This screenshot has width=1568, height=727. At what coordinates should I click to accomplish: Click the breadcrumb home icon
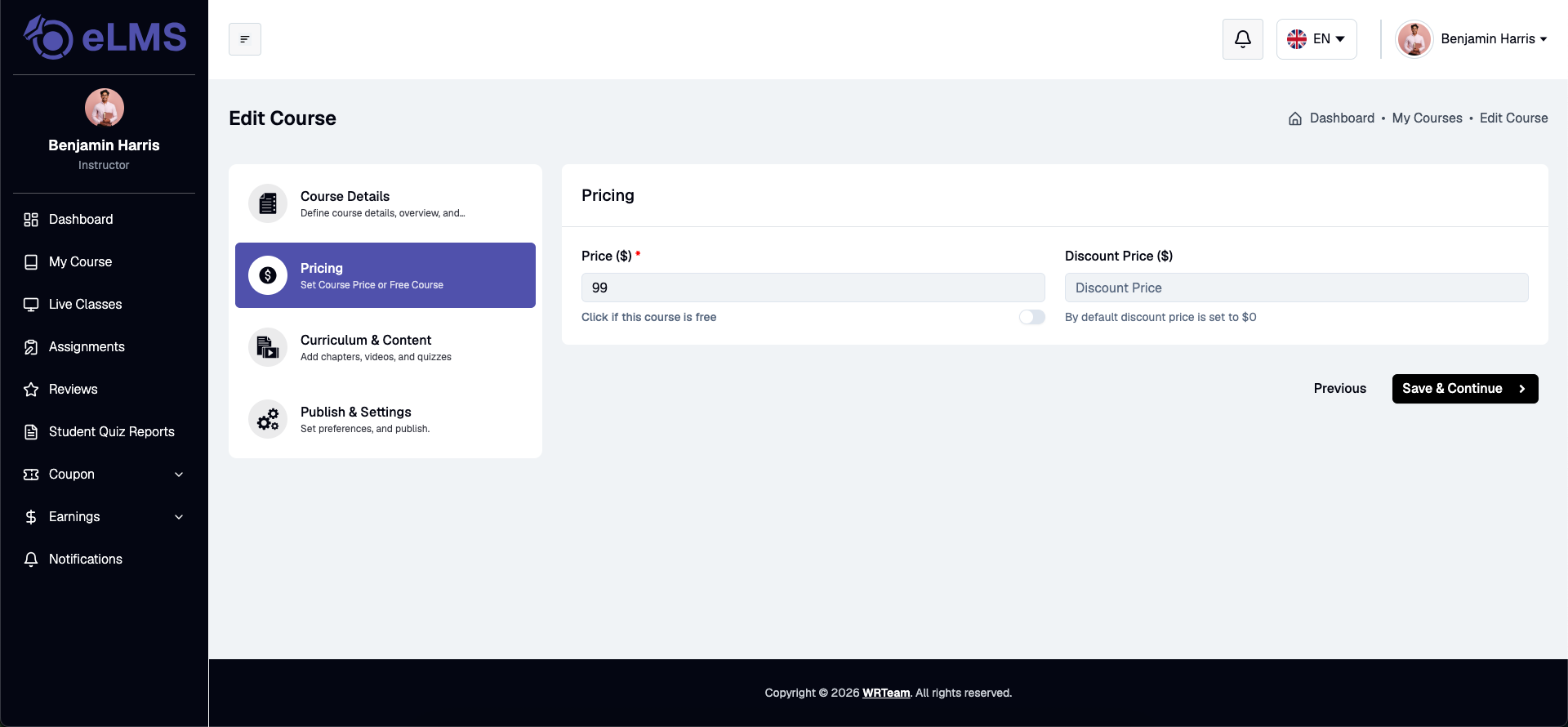click(x=1295, y=118)
